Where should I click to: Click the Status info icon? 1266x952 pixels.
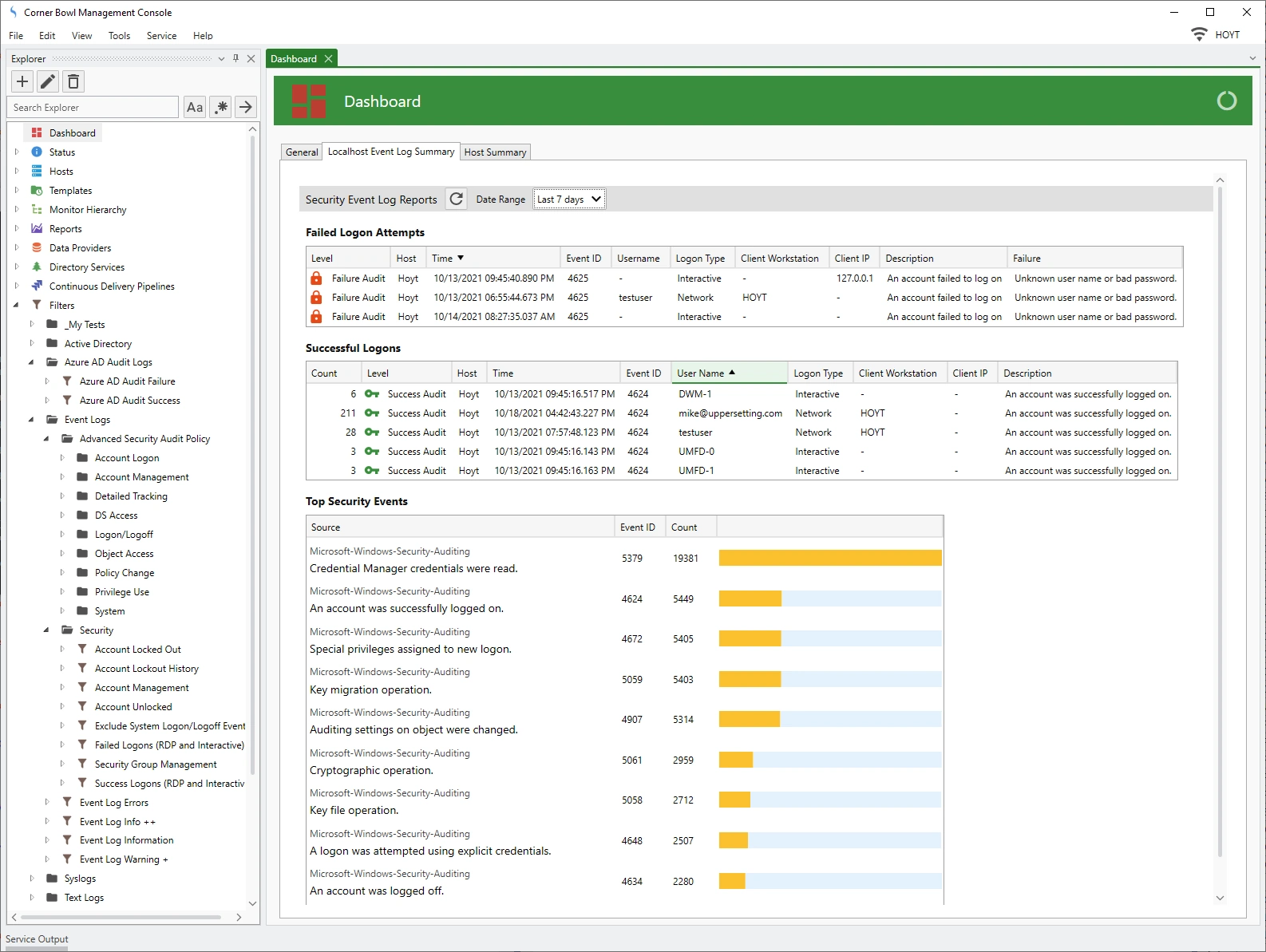click(x=37, y=152)
